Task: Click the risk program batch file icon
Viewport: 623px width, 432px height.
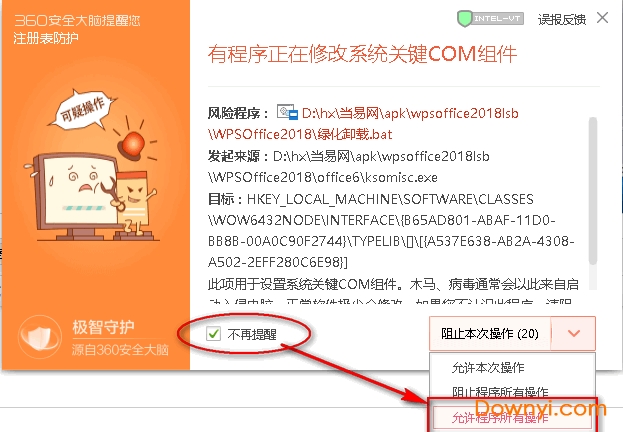Action: pyautogui.click(x=287, y=112)
